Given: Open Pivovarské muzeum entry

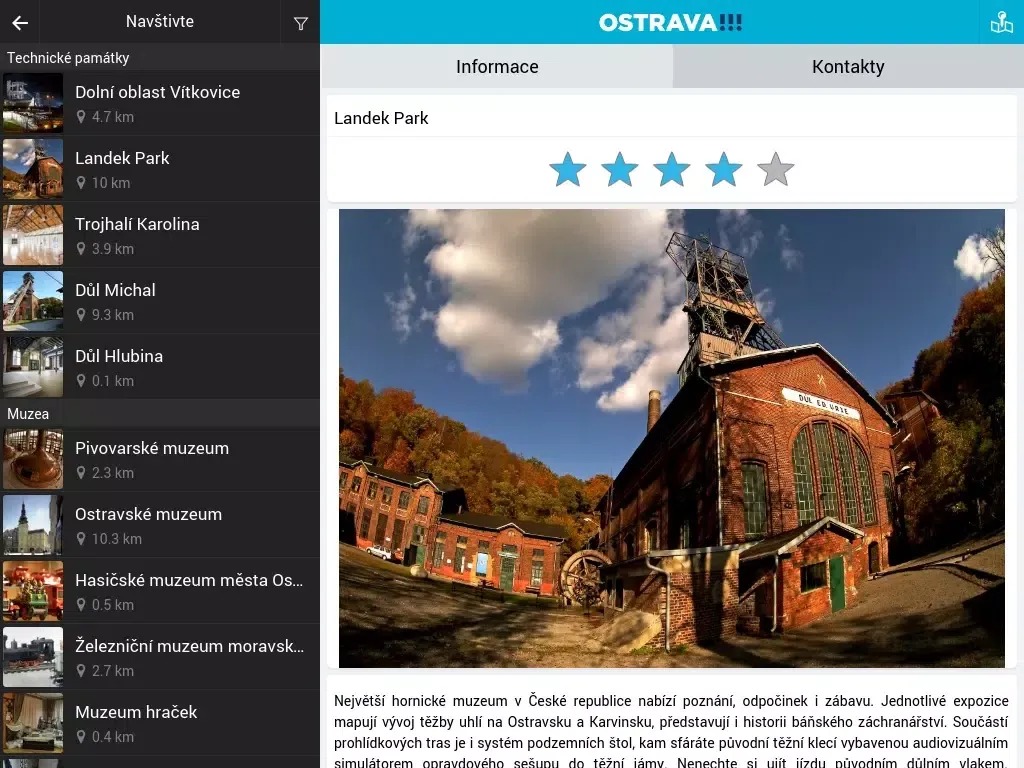Looking at the screenshot, I should (160, 459).
